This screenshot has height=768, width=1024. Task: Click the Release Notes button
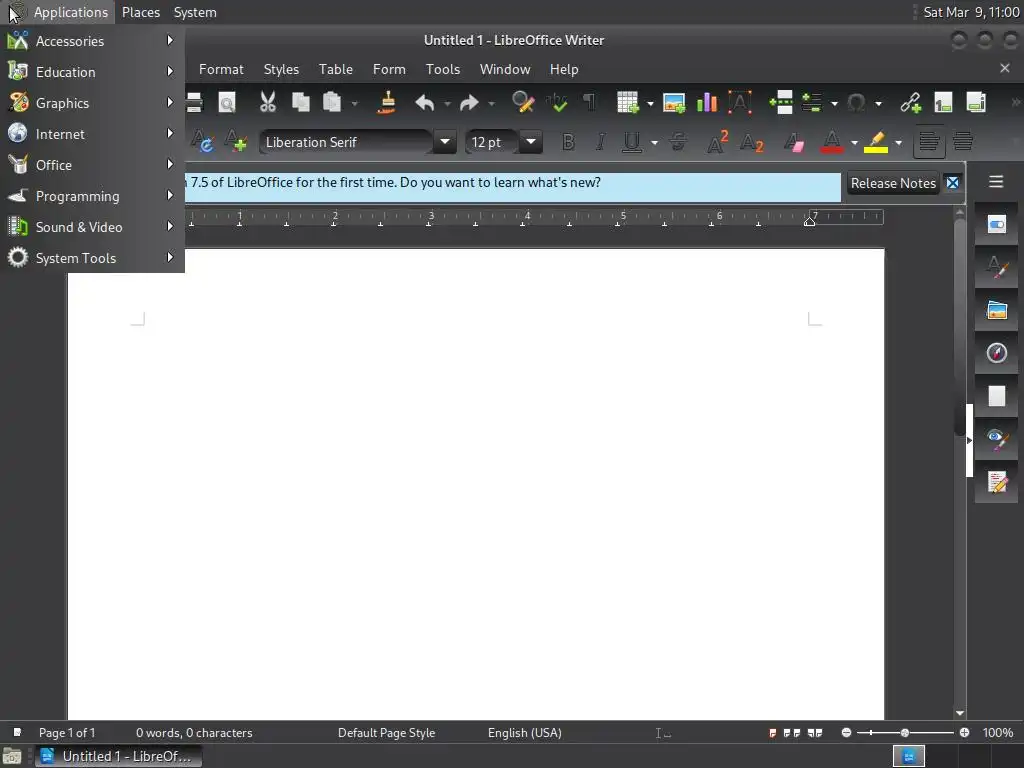coord(893,183)
